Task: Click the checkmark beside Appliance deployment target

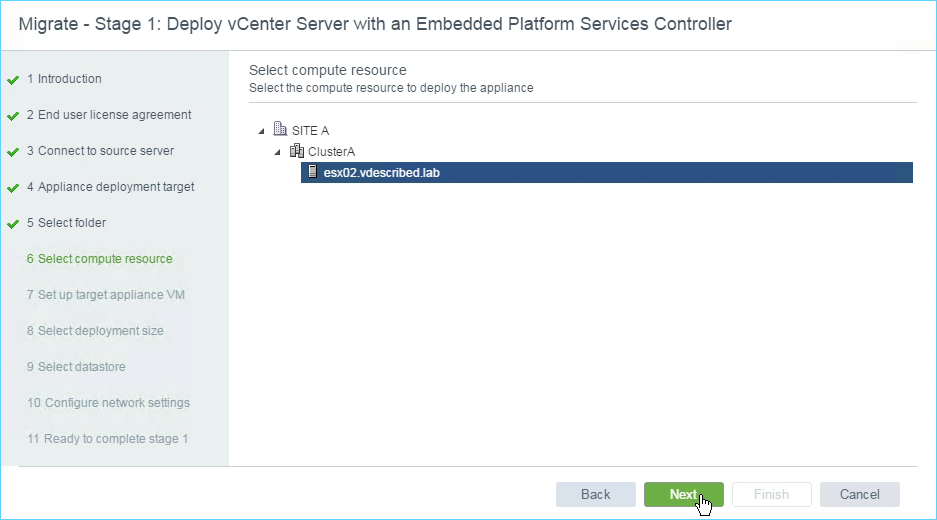Action: click(13, 188)
